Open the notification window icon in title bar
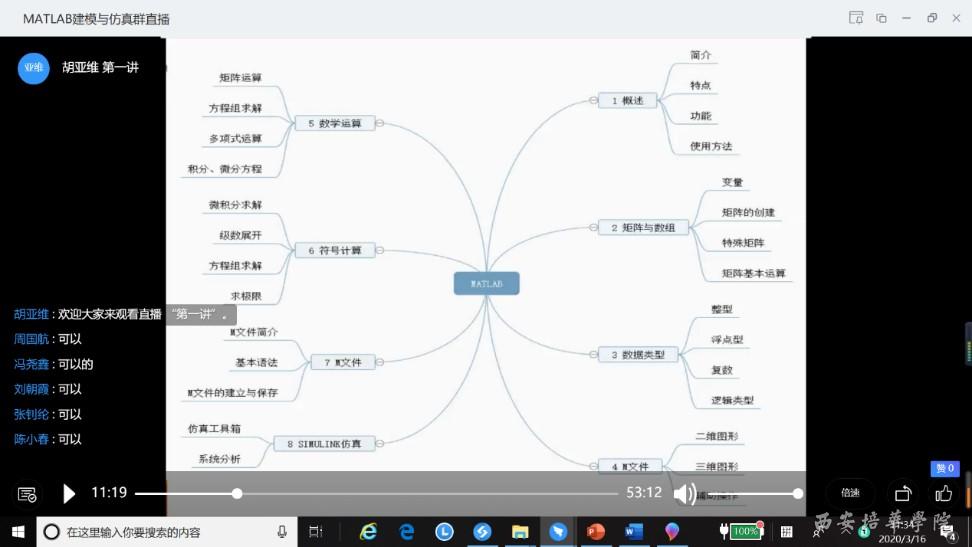The width and height of the screenshot is (972, 547). [855, 18]
